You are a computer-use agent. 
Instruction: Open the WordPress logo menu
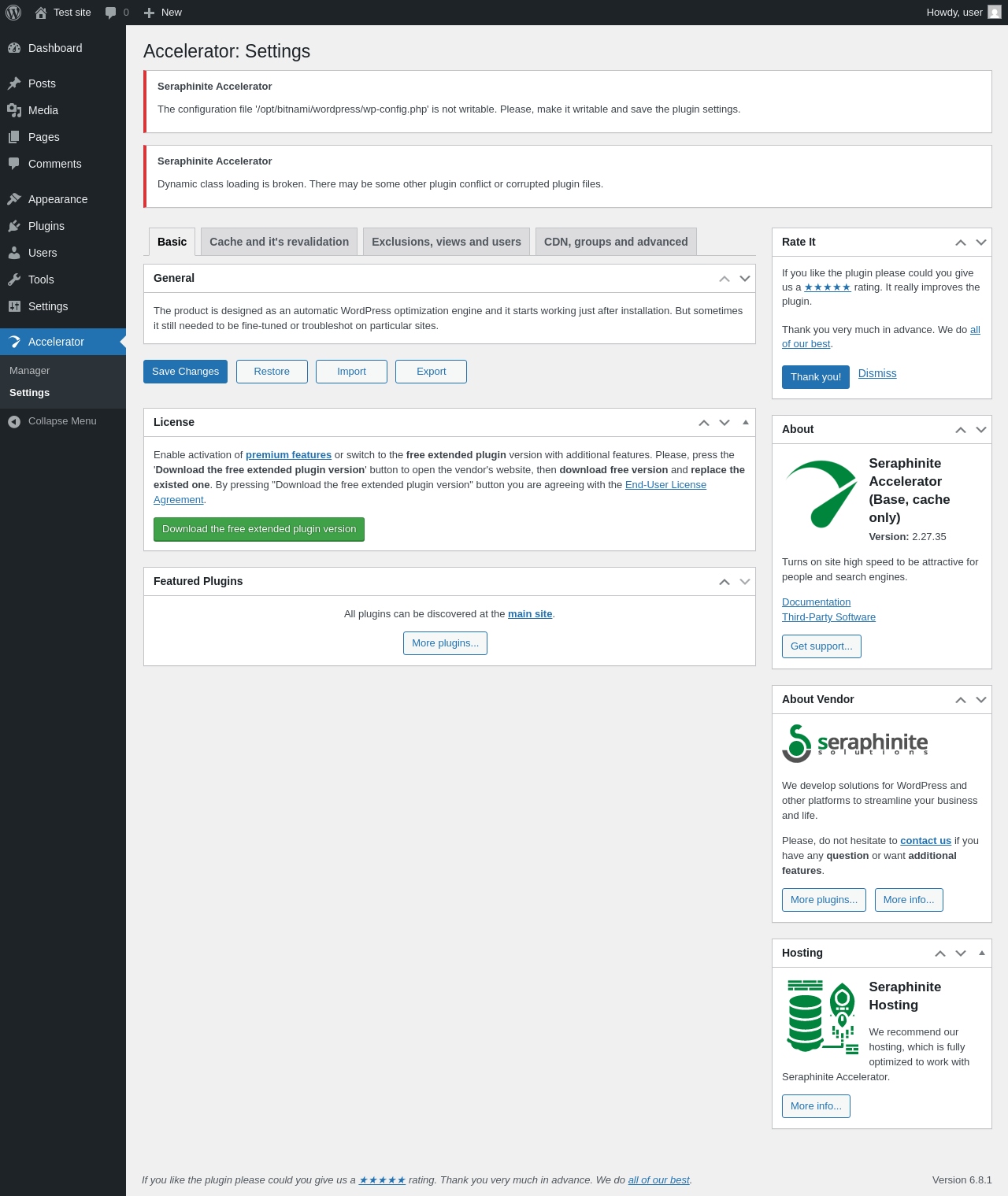click(13, 13)
